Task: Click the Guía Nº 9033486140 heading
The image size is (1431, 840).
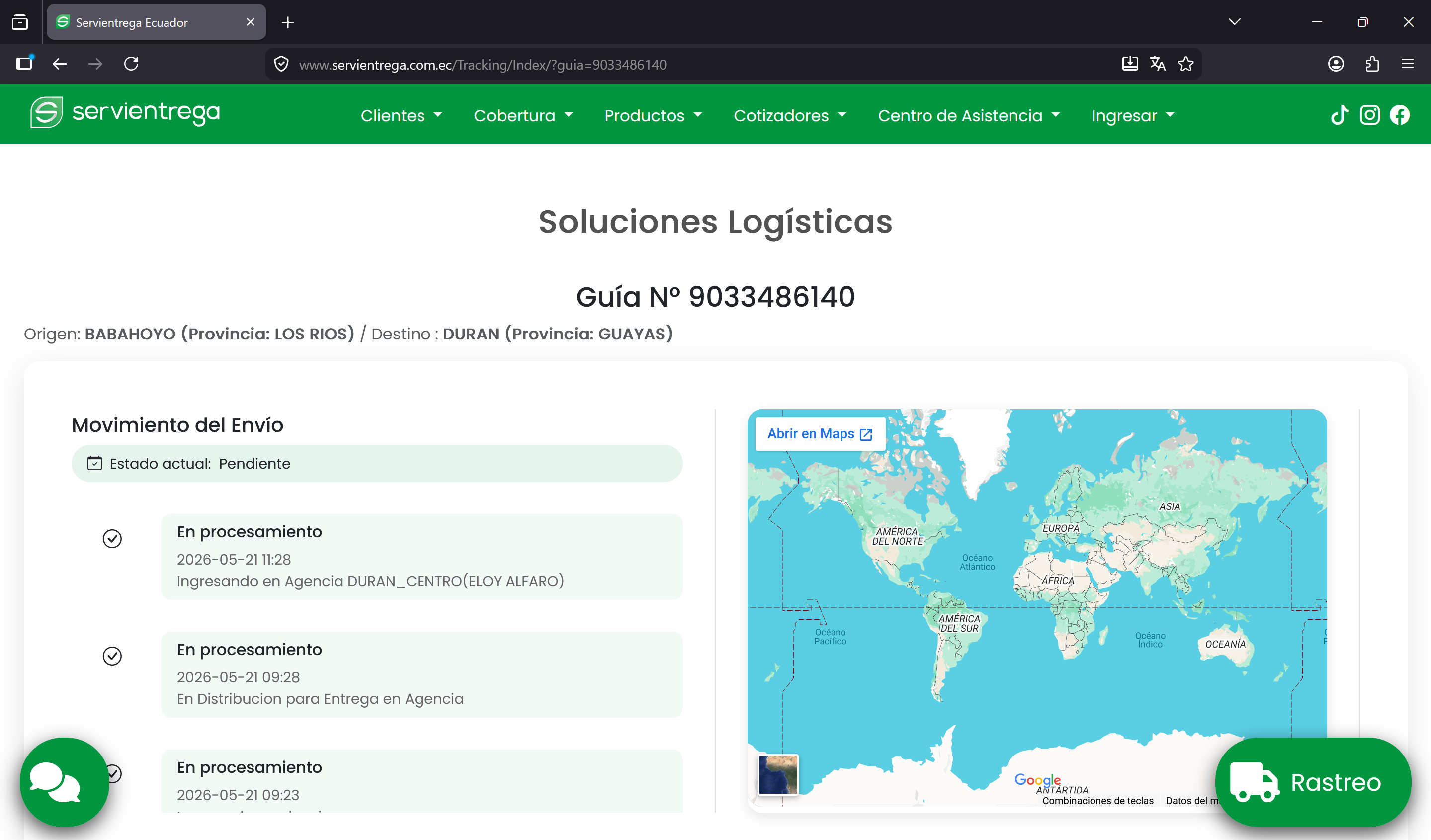Action: (x=716, y=296)
